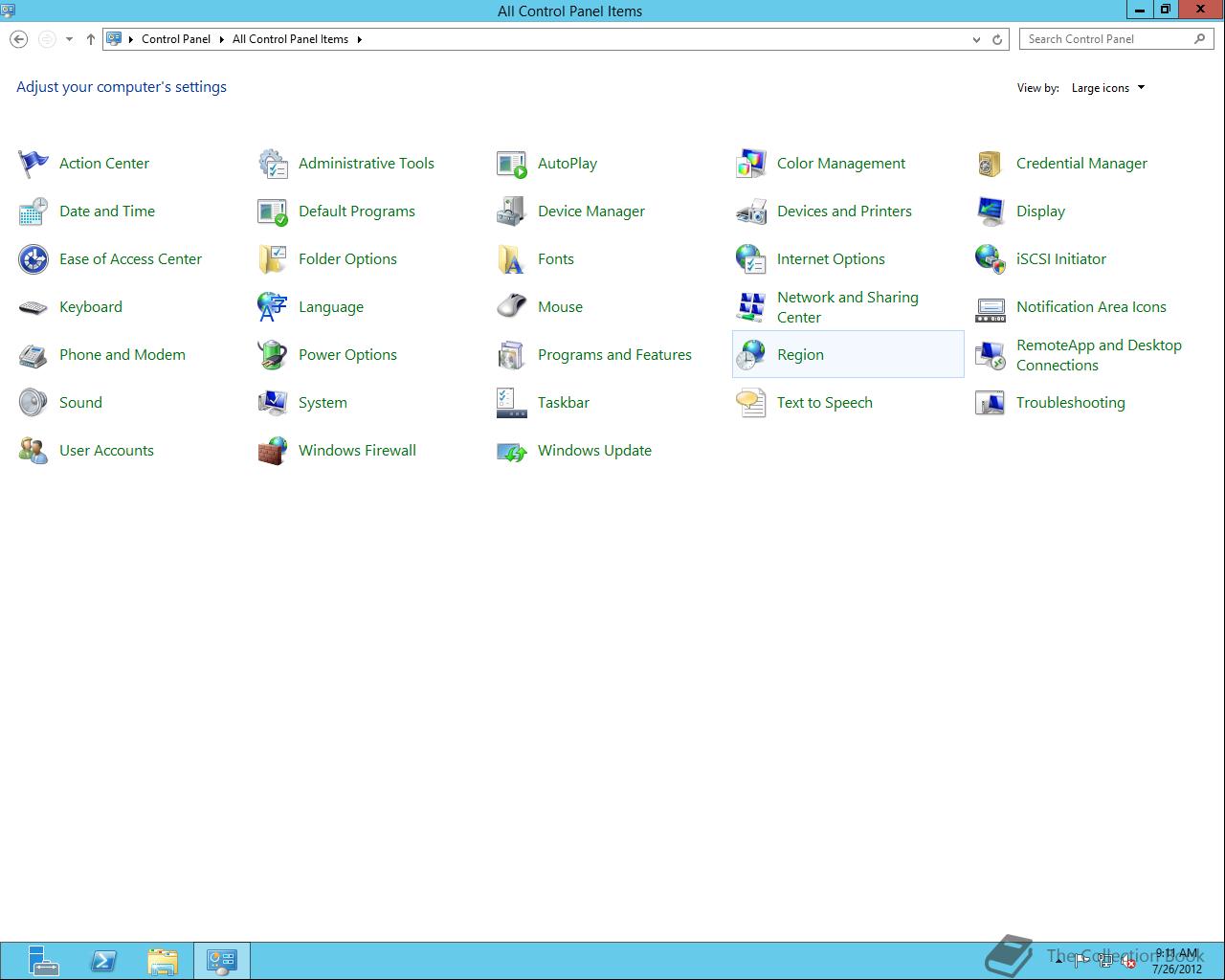Open the Default Programs icon
The image size is (1225, 980).
tap(273, 212)
